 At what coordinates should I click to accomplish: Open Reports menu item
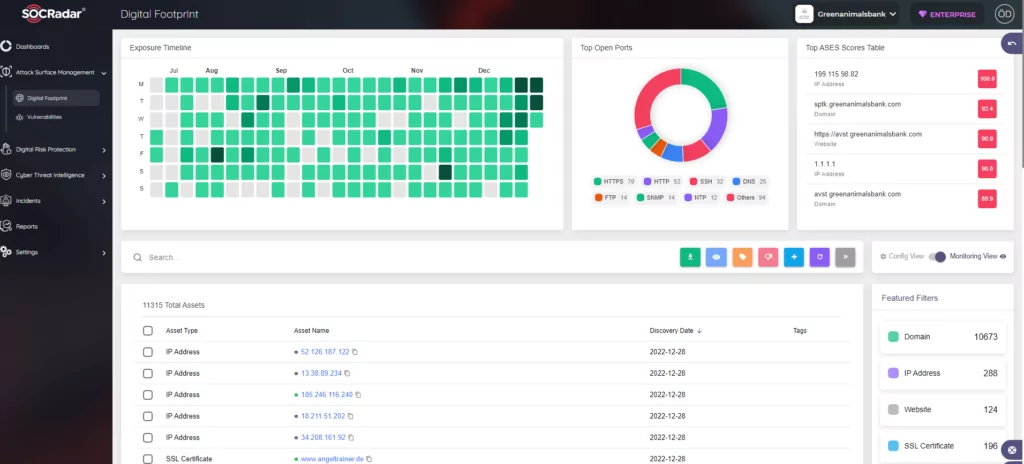(27, 227)
